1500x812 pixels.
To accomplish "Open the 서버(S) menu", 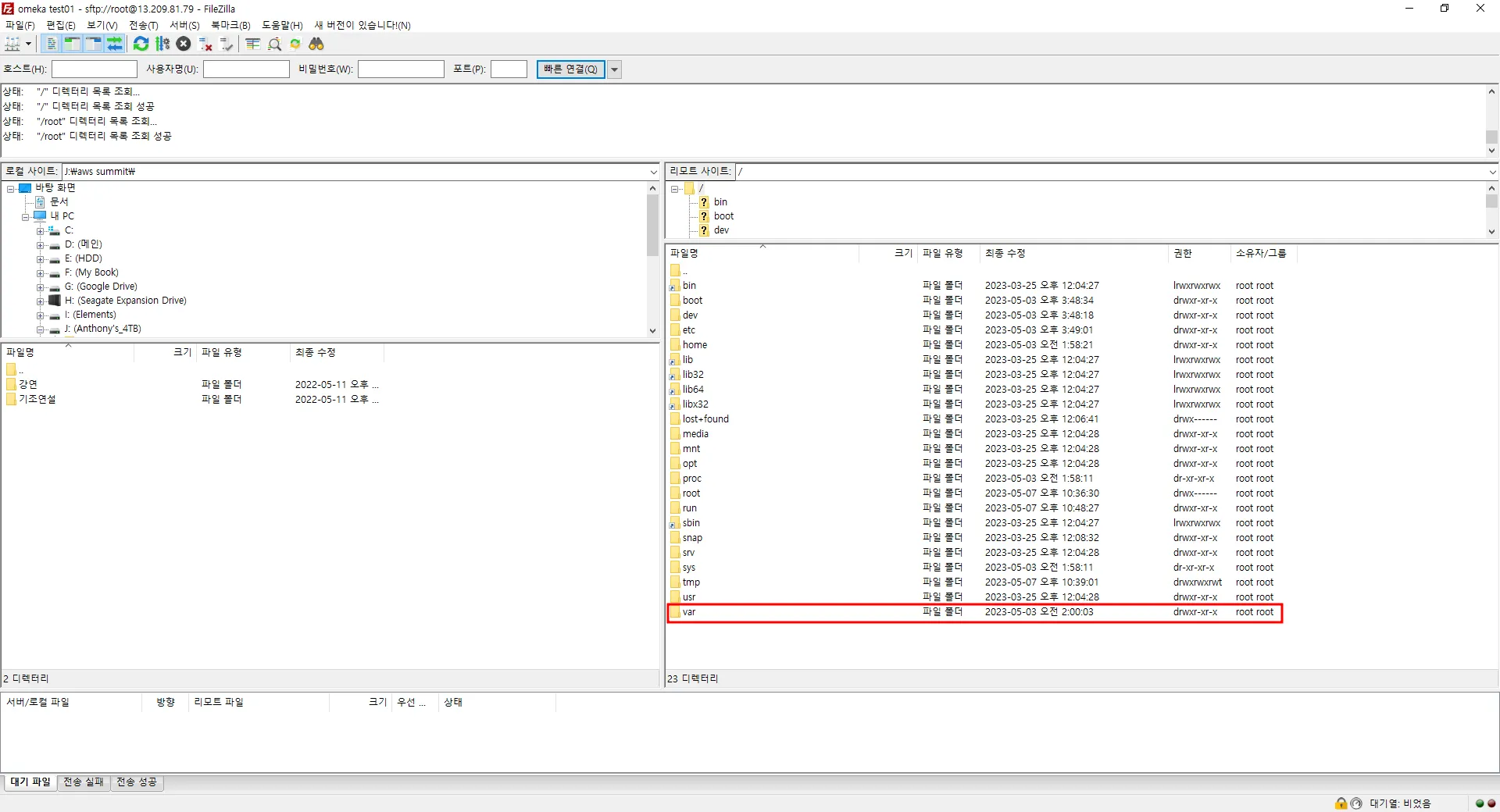I will coord(185,25).
